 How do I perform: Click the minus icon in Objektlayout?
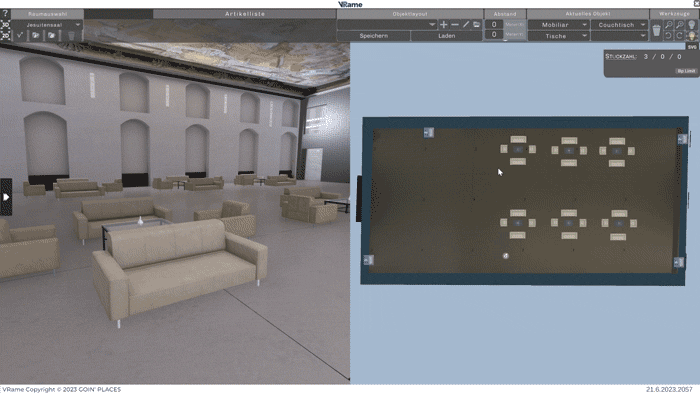coord(454,25)
